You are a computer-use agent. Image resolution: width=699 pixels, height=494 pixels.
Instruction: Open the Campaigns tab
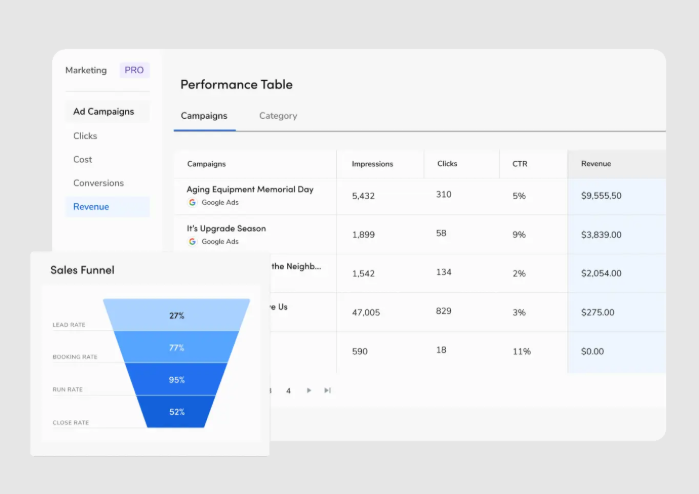[x=204, y=116]
